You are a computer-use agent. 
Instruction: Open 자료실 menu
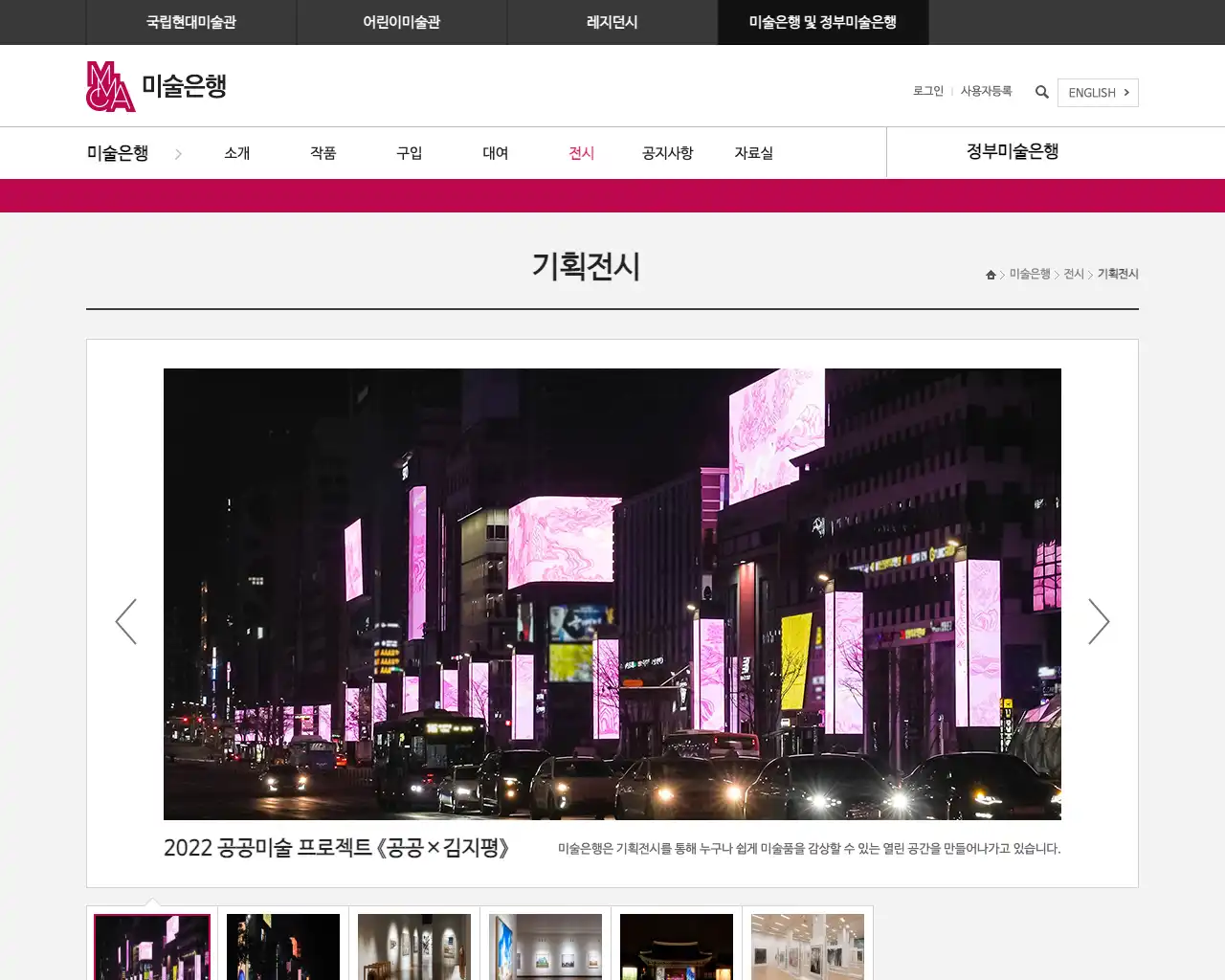754,153
